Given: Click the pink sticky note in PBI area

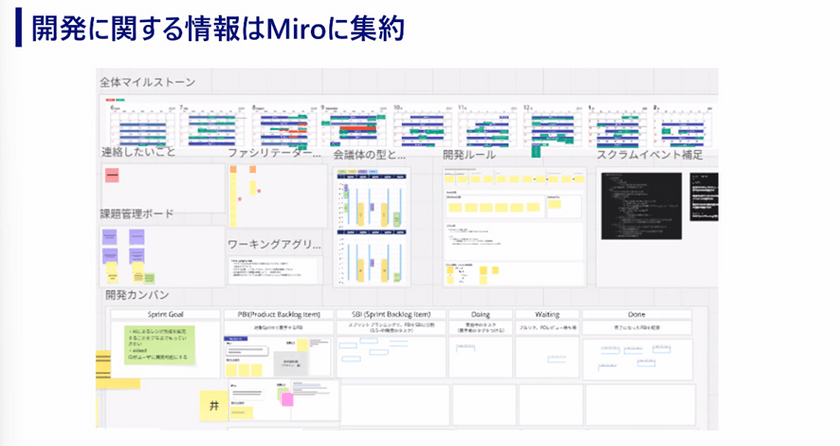Looking at the screenshot, I should click(287, 399).
